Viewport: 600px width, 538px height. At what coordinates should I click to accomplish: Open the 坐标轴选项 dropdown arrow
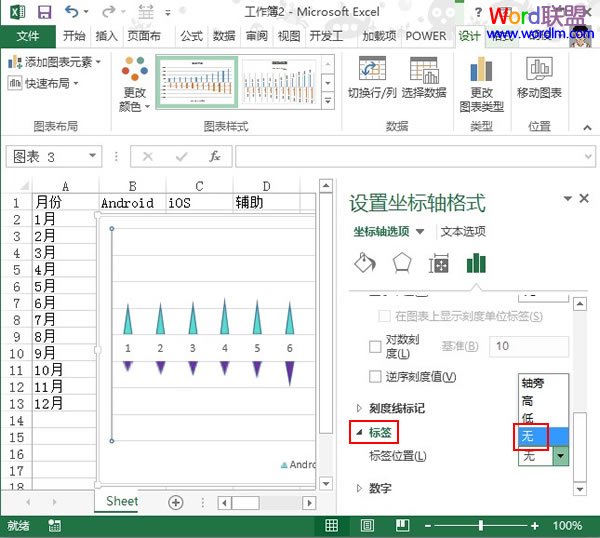[x=420, y=232]
